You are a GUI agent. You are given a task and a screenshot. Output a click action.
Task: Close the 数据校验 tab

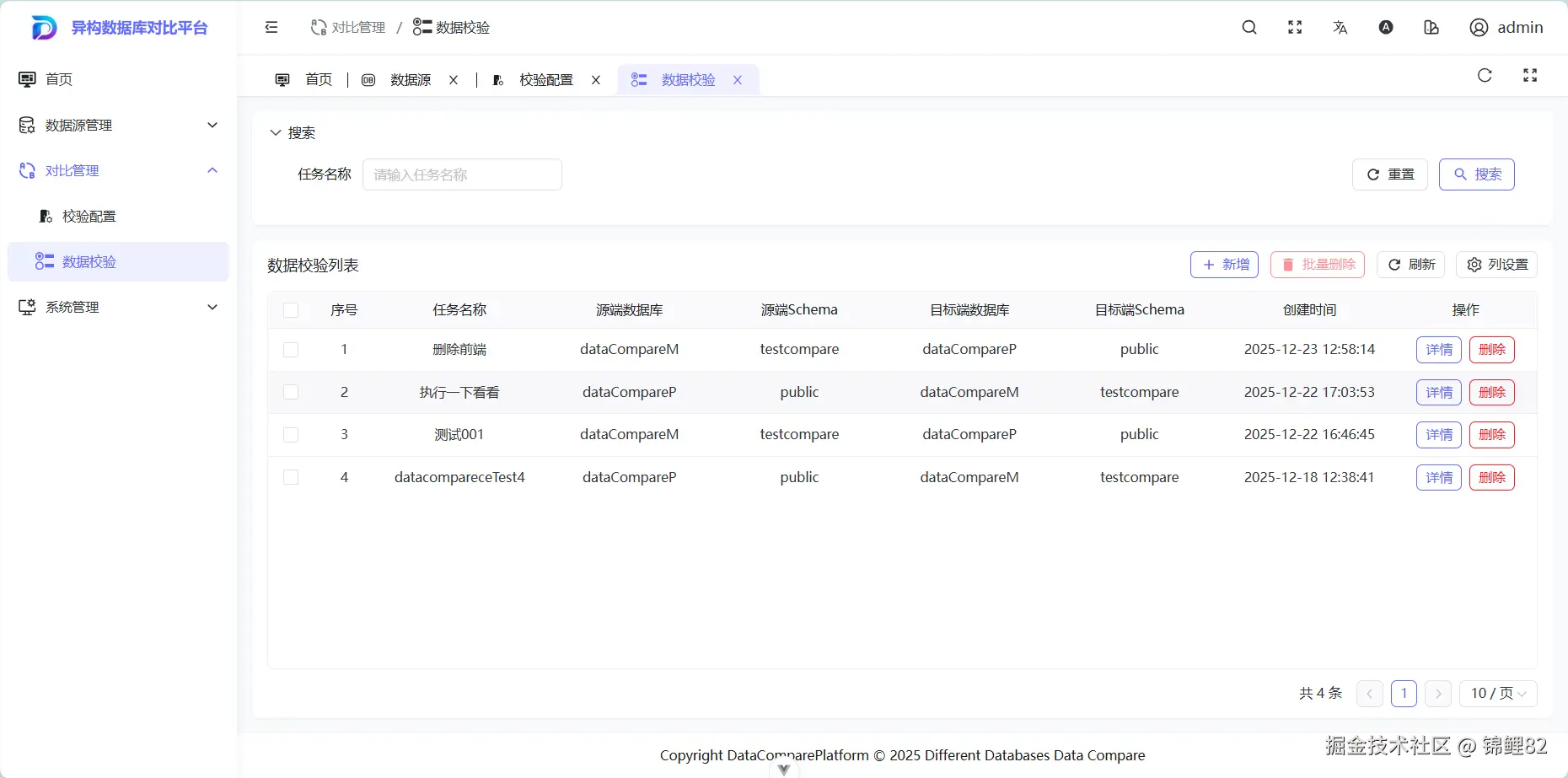tap(738, 80)
